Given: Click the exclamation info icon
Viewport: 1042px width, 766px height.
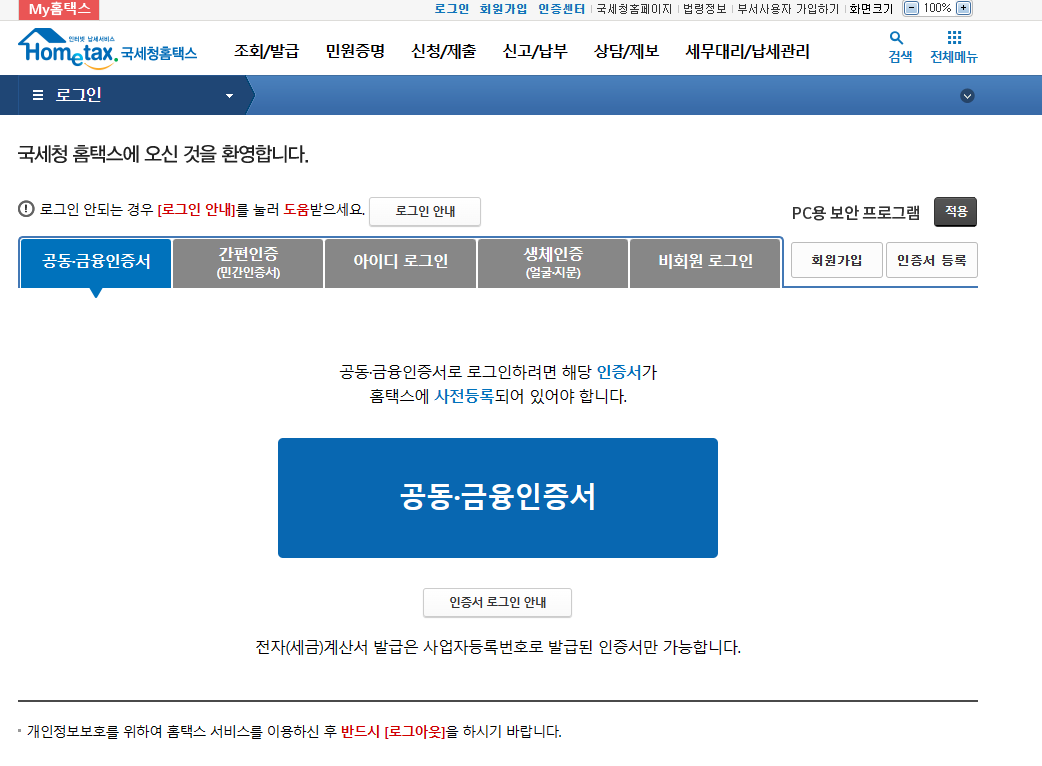Looking at the screenshot, I should coord(26,209).
